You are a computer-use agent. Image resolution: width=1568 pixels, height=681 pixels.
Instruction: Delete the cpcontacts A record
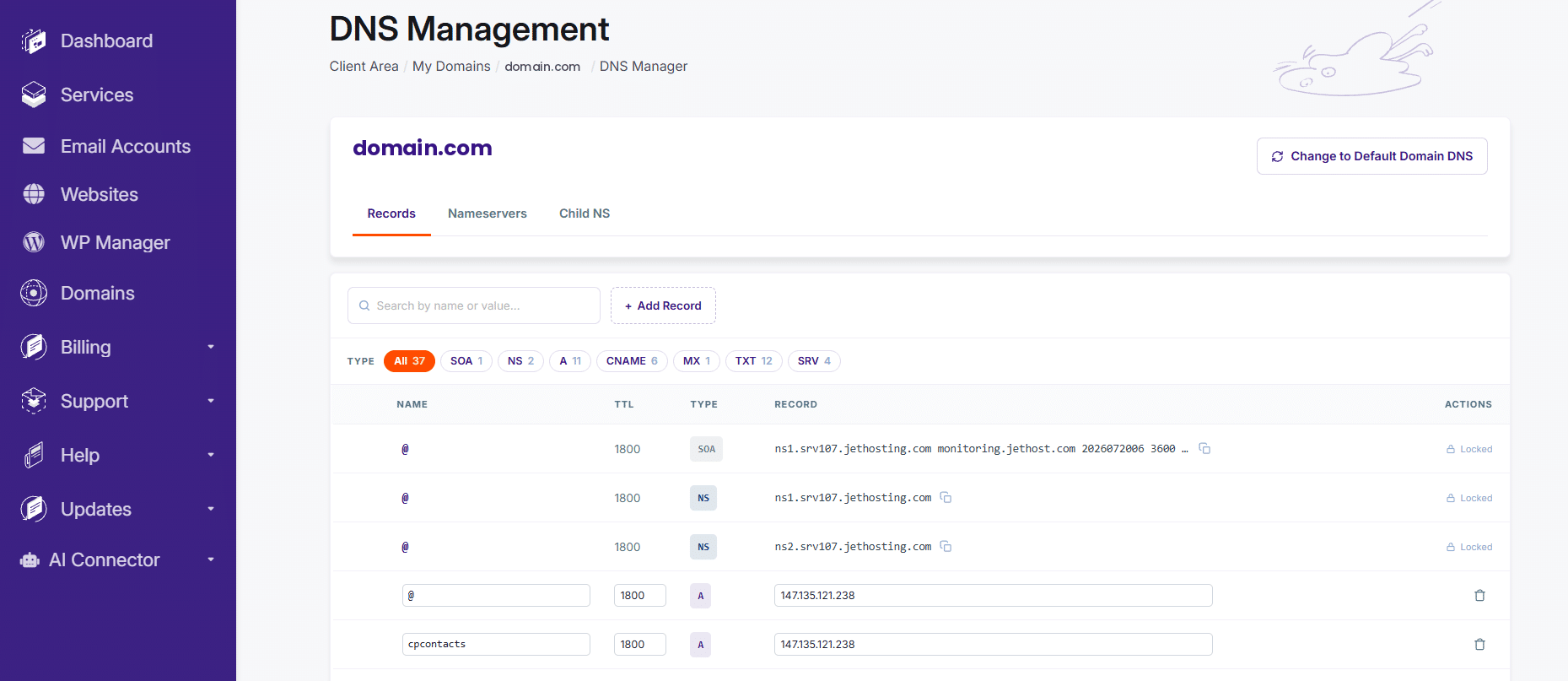[x=1479, y=644]
